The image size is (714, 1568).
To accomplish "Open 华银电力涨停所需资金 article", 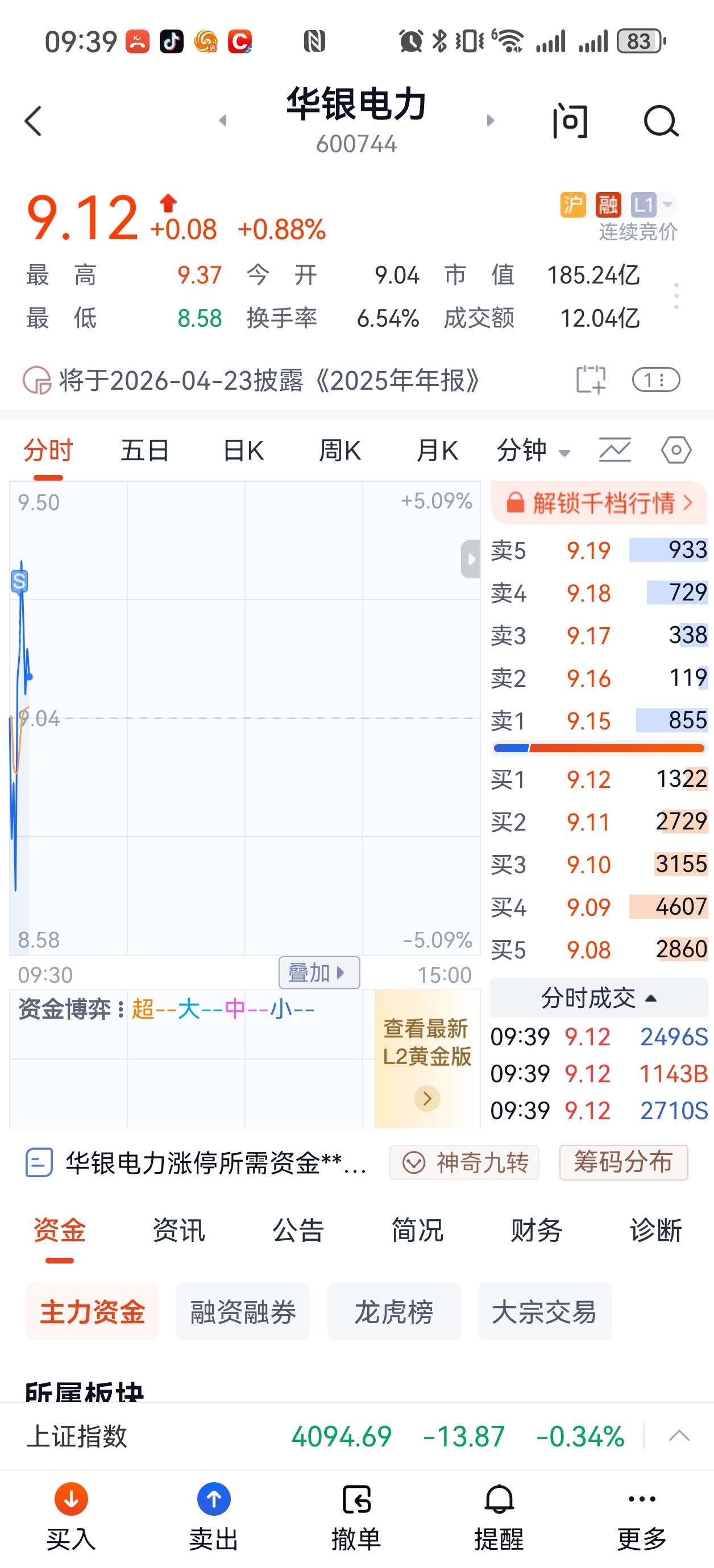I will pos(197,1162).
